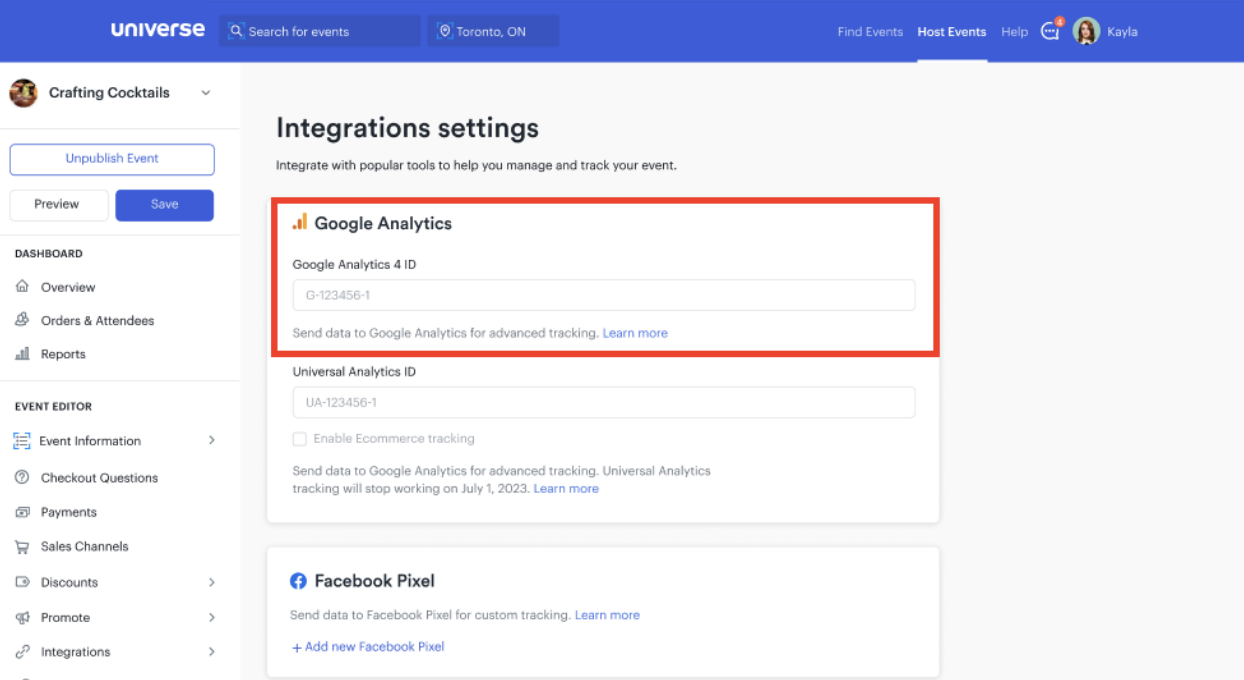
Task: Open Kayla's profile avatar
Action: tap(1087, 31)
